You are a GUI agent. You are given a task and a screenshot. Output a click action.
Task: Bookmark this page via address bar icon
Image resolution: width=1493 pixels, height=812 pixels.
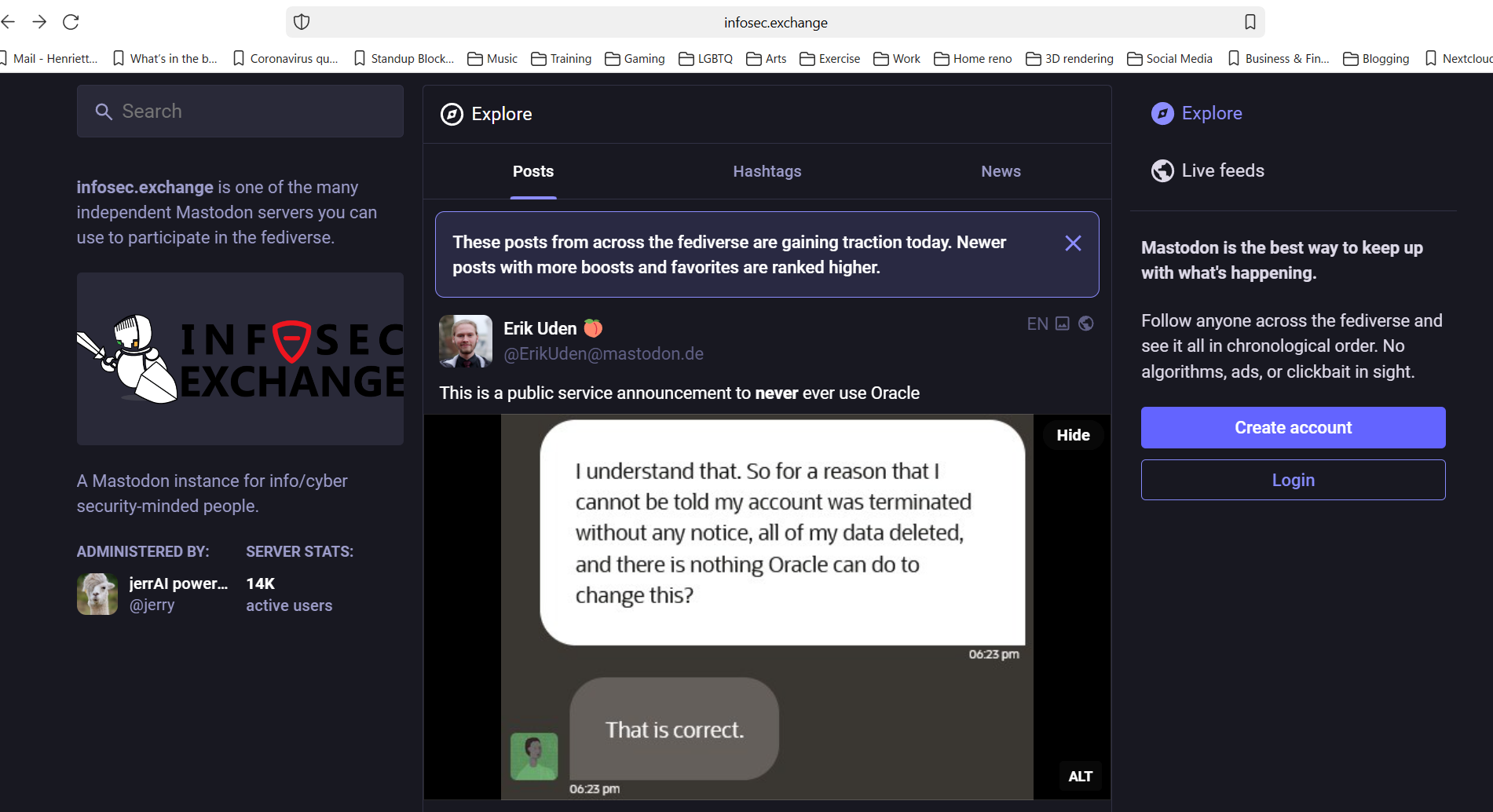pos(1250,22)
